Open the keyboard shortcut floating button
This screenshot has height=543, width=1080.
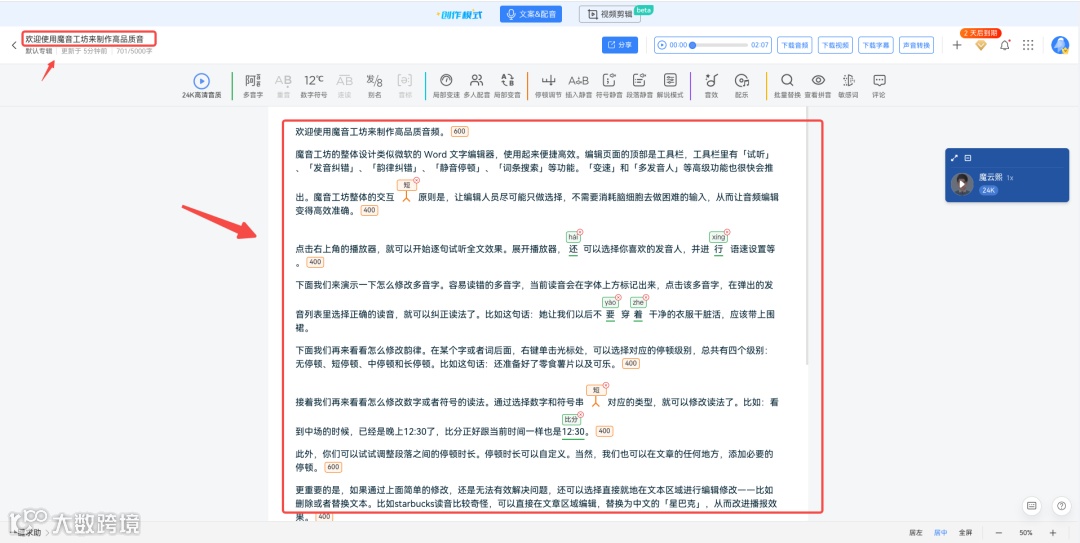coord(1031,505)
